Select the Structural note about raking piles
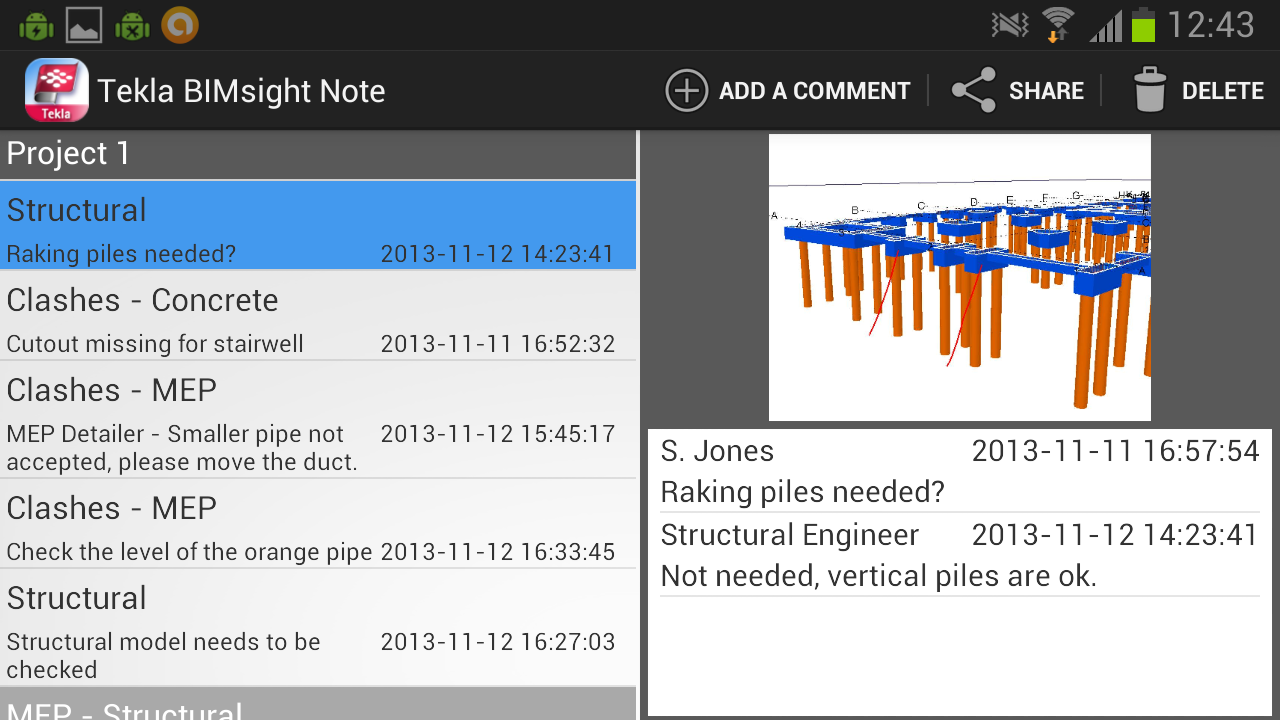The width and height of the screenshot is (1280, 720). point(318,226)
